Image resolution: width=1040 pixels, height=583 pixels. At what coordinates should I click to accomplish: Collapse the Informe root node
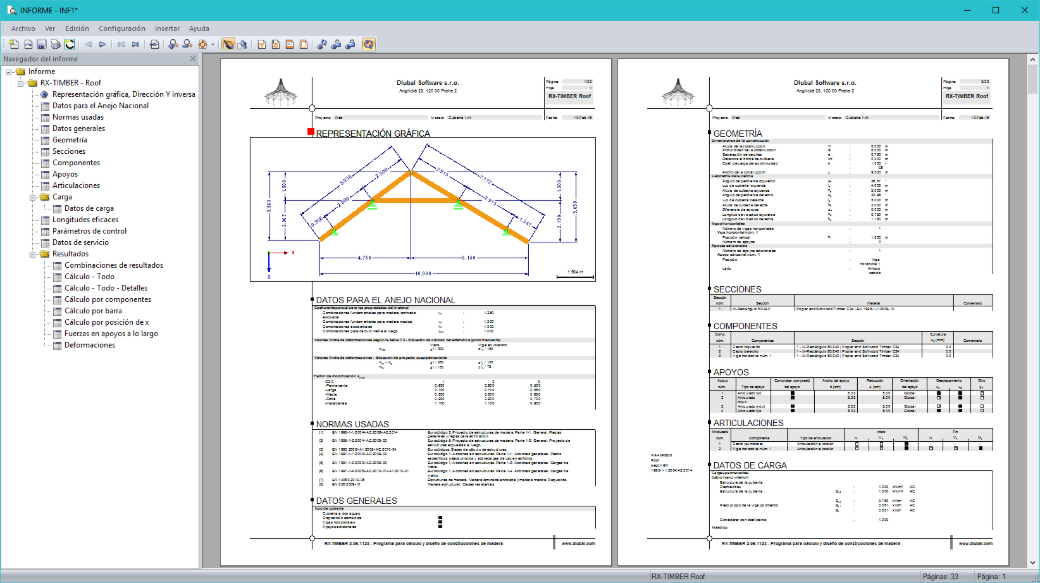click(x=9, y=72)
